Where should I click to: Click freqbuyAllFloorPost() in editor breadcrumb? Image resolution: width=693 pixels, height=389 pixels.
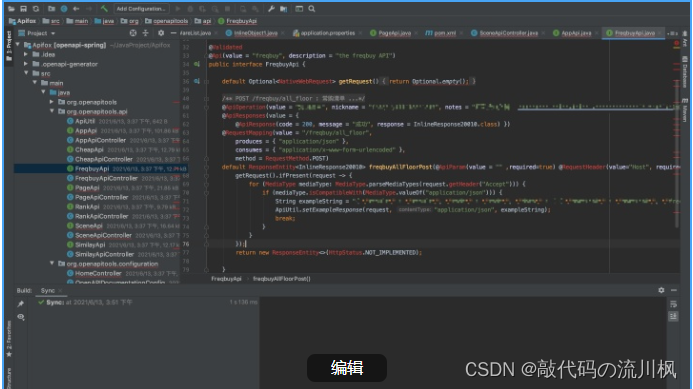(x=282, y=279)
